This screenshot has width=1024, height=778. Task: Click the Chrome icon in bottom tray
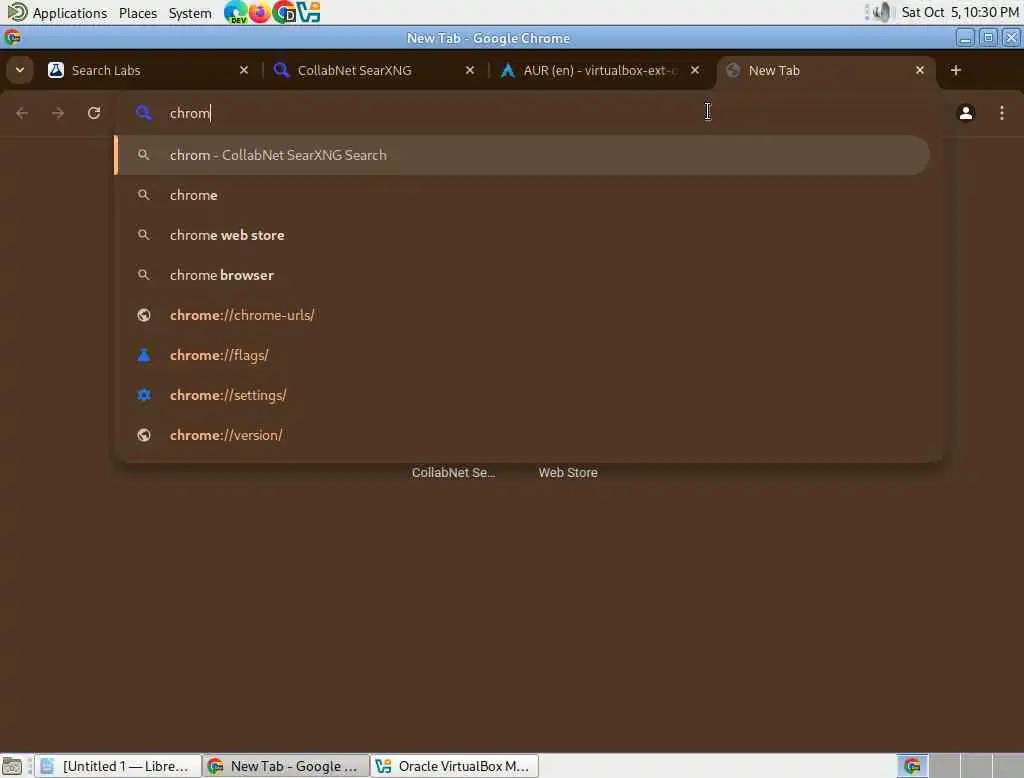coord(912,766)
